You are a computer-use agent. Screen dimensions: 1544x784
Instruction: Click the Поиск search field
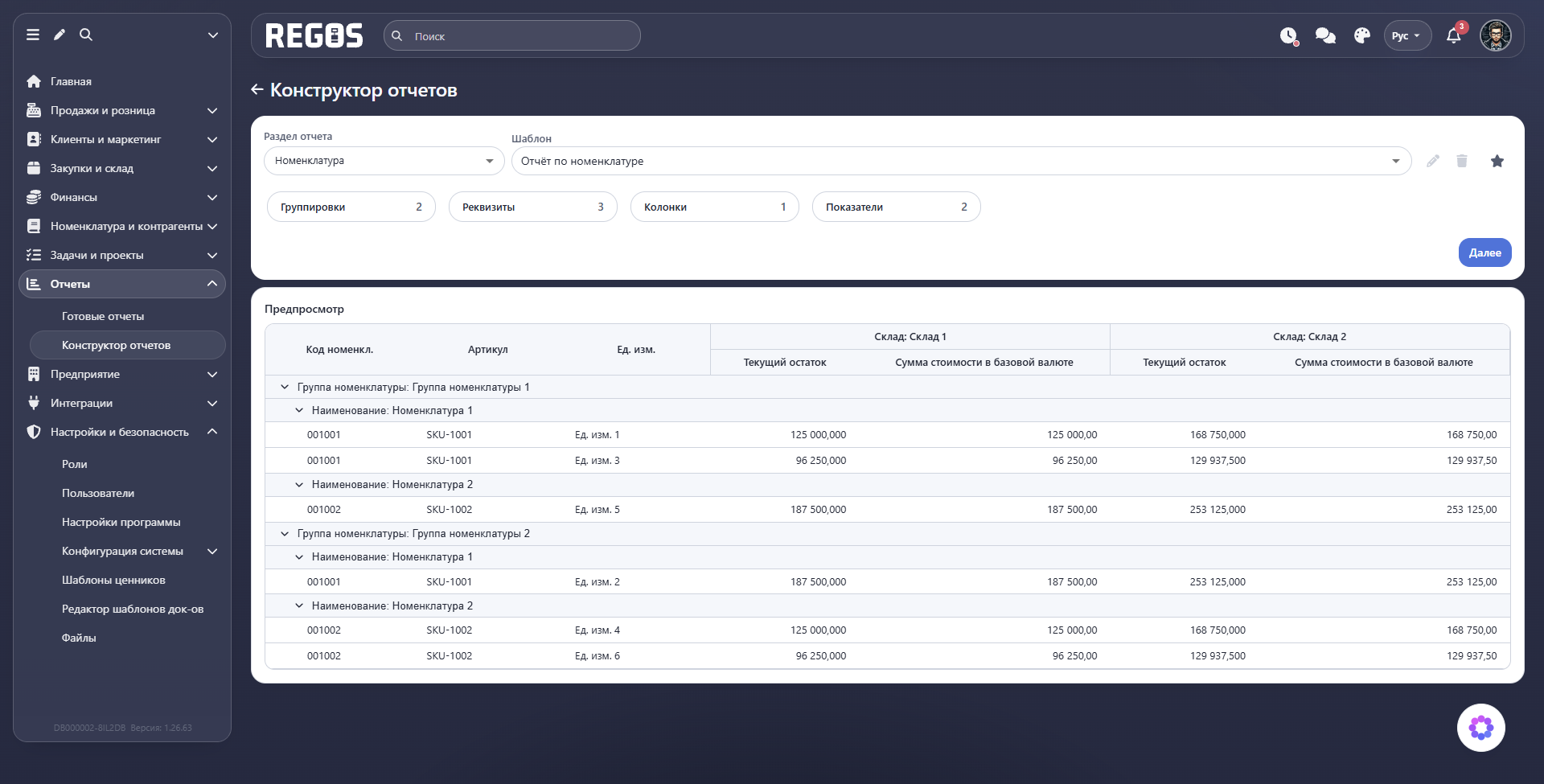512,36
